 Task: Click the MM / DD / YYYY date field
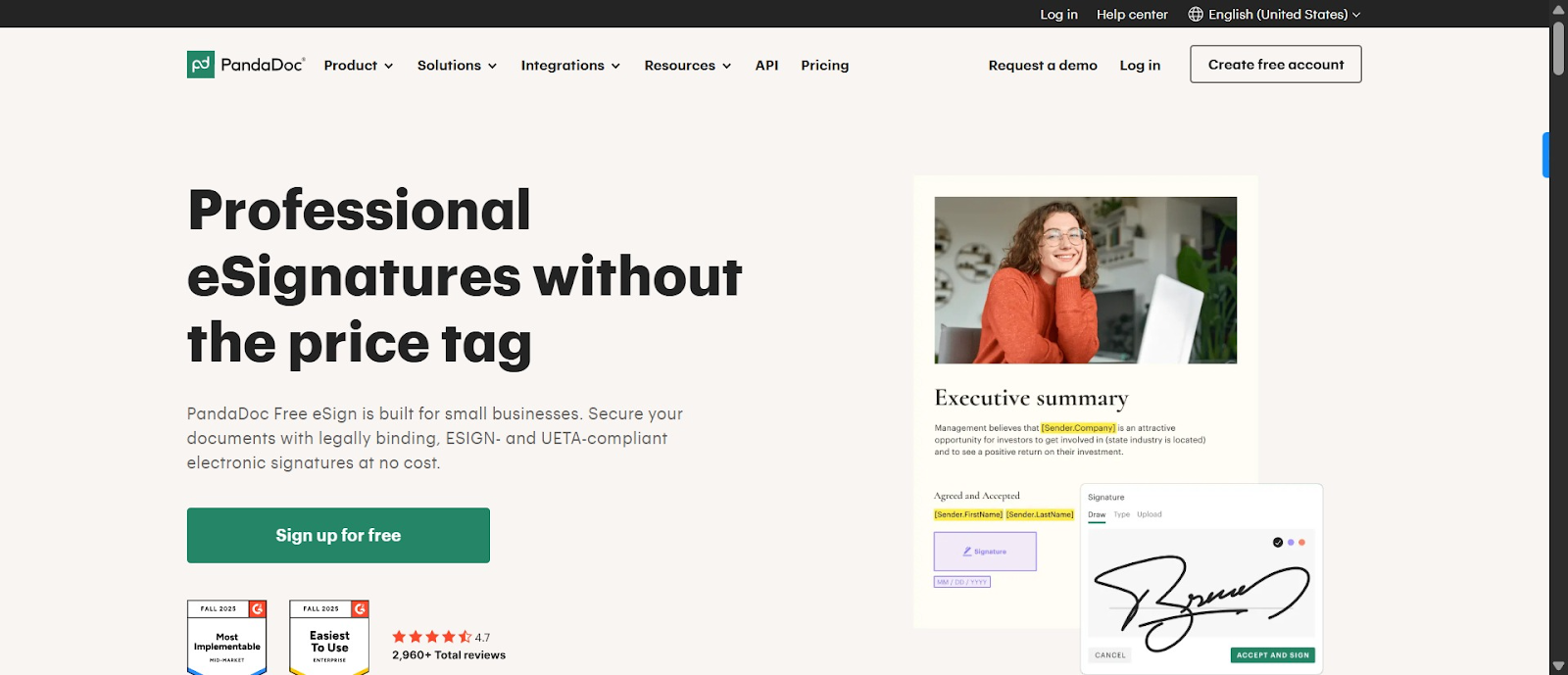coord(962,582)
